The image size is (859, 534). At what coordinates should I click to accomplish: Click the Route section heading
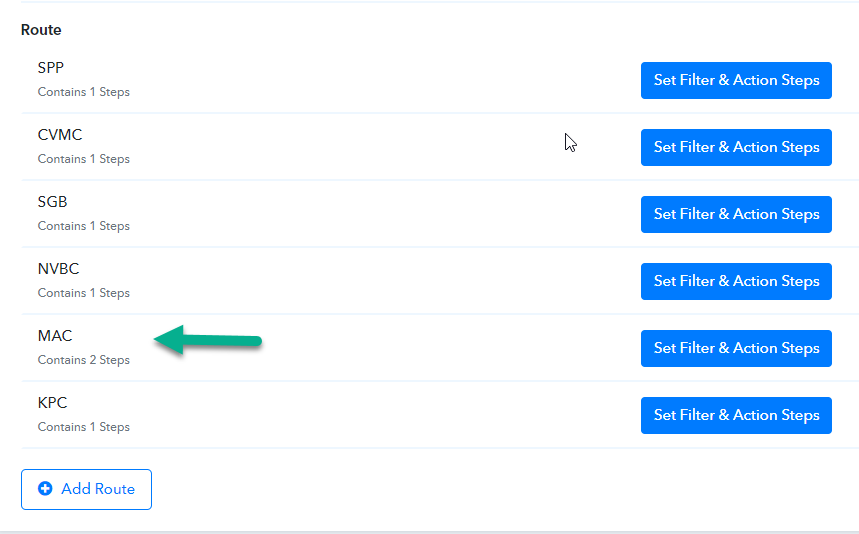(x=41, y=30)
